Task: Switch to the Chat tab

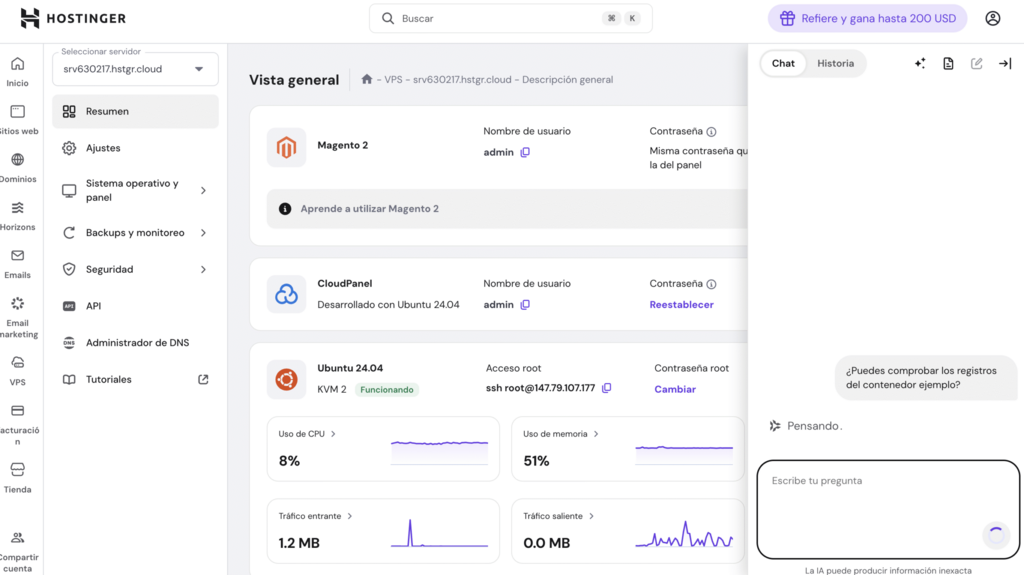Action: (783, 63)
